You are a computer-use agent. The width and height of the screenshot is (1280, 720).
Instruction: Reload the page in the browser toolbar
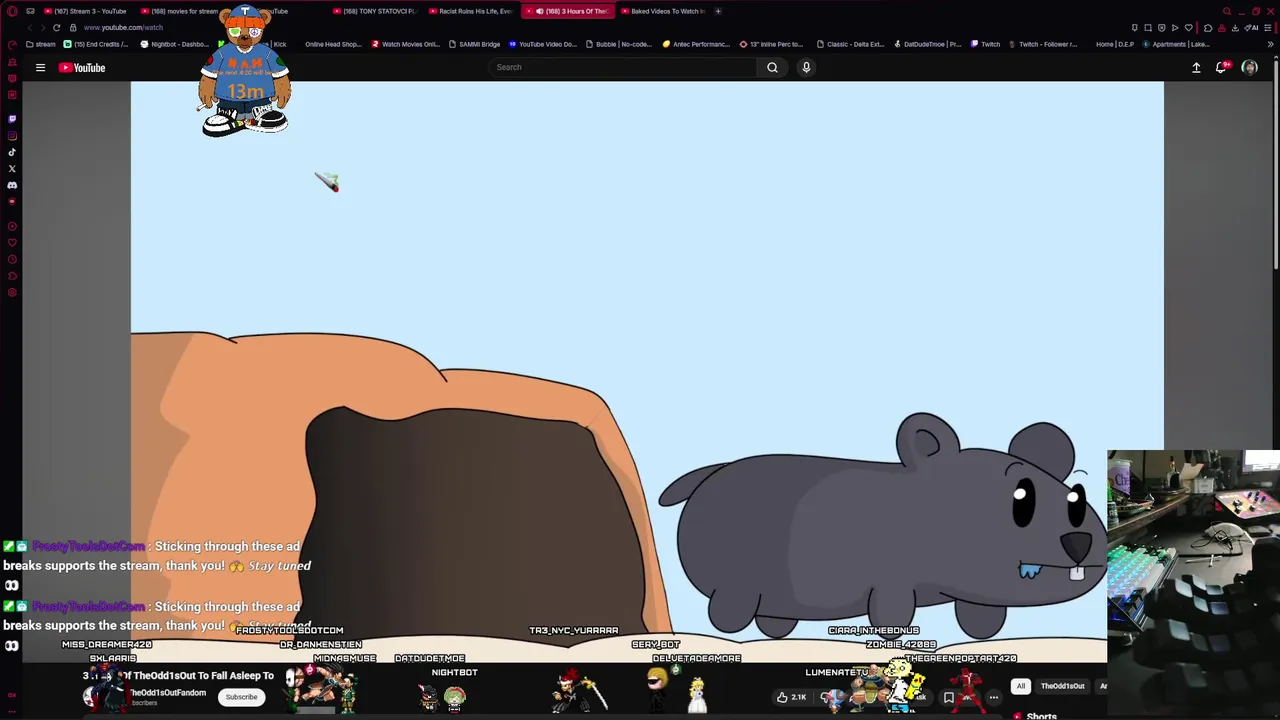56,27
